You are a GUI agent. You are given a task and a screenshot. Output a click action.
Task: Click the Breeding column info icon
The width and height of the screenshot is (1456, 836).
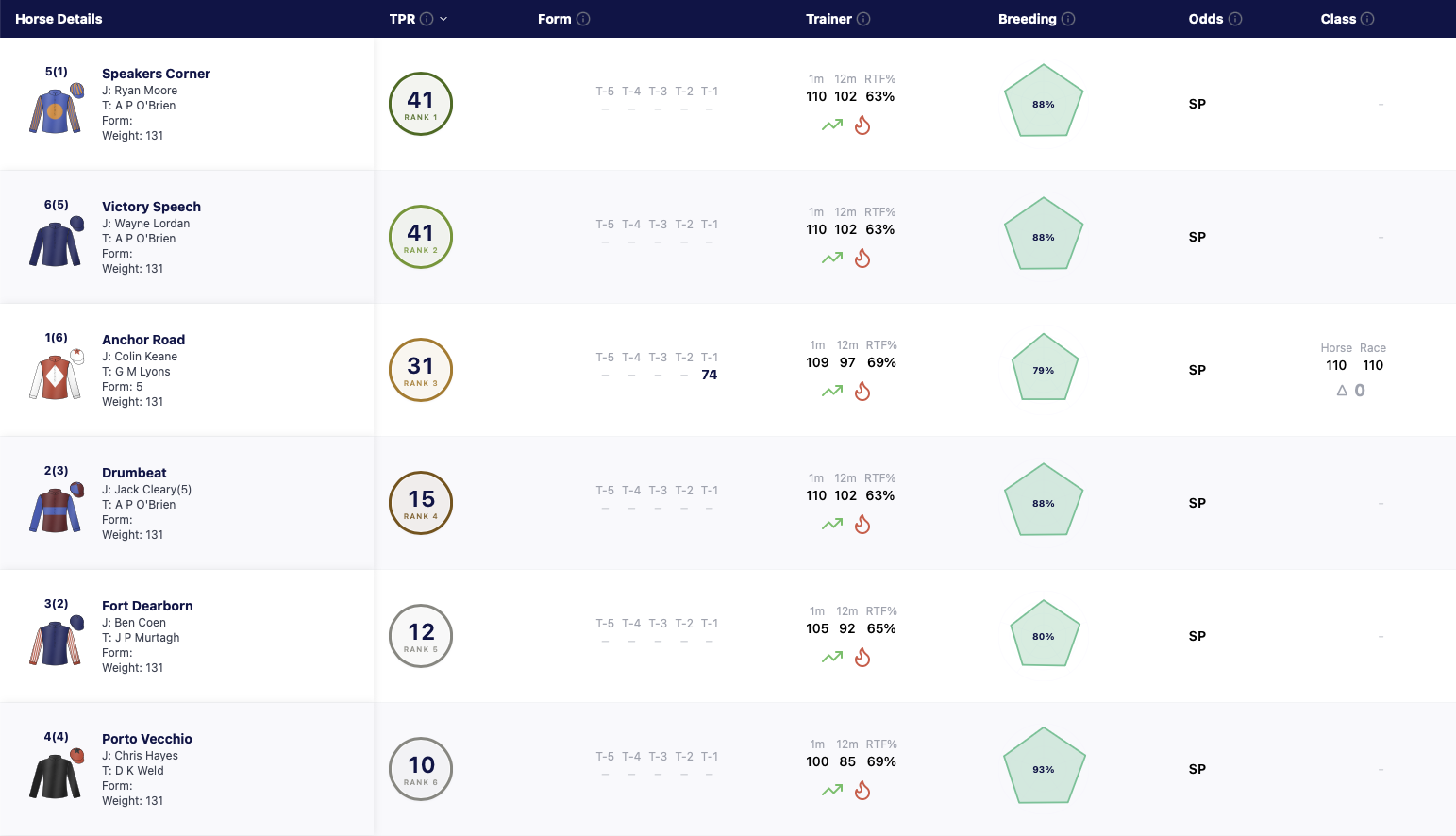click(x=1068, y=19)
